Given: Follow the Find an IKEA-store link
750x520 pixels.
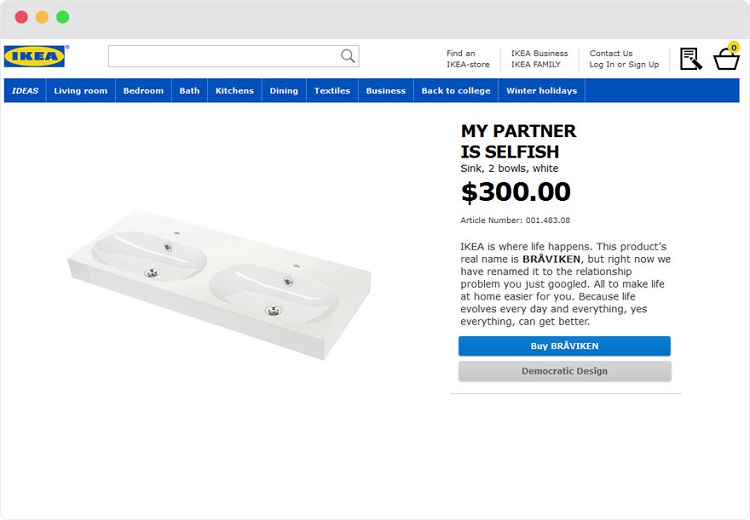Looking at the screenshot, I should [468, 59].
